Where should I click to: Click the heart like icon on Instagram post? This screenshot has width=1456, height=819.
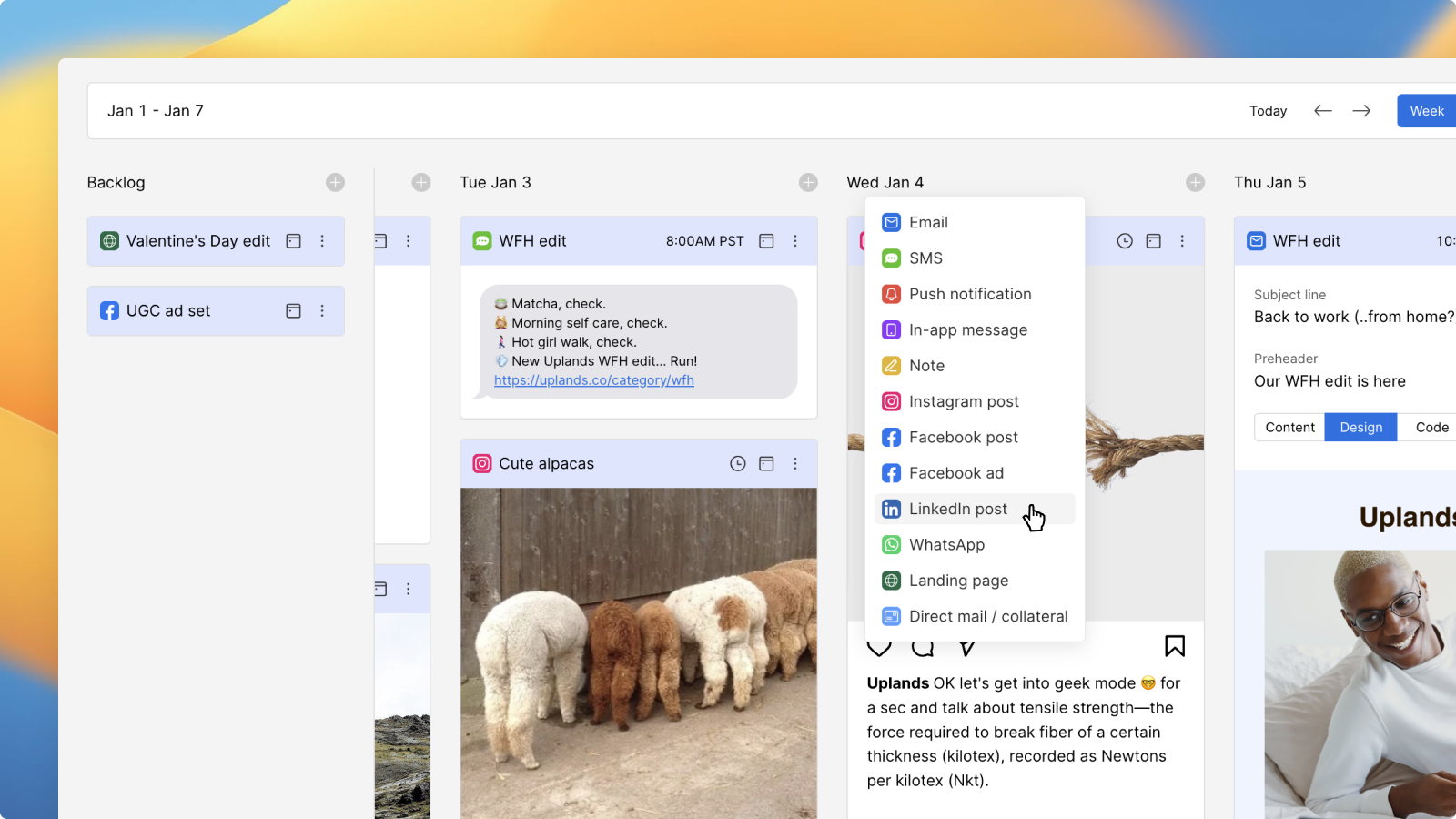click(879, 648)
